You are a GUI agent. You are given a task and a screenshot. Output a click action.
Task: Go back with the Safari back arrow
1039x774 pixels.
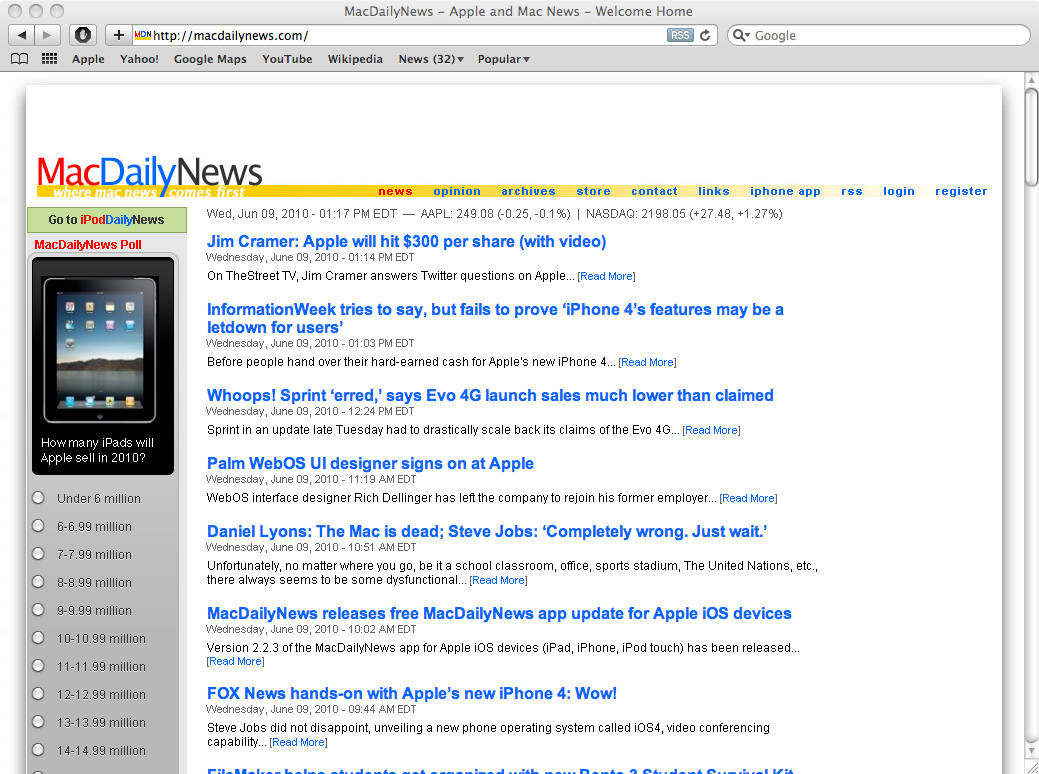pos(22,35)
